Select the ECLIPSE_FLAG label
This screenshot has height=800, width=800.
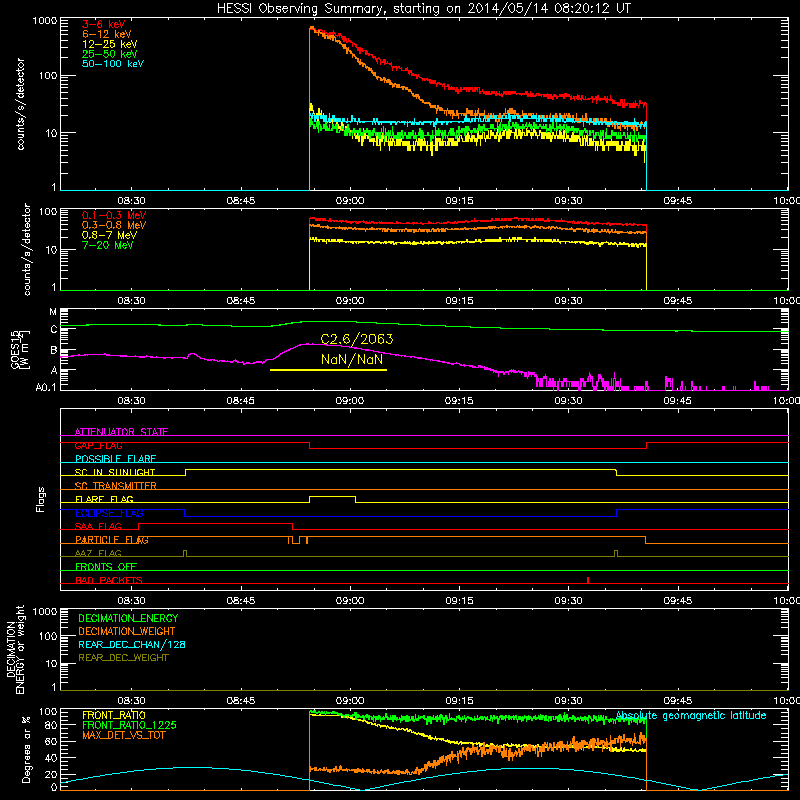pyautogui.click(x=109, y=513)
